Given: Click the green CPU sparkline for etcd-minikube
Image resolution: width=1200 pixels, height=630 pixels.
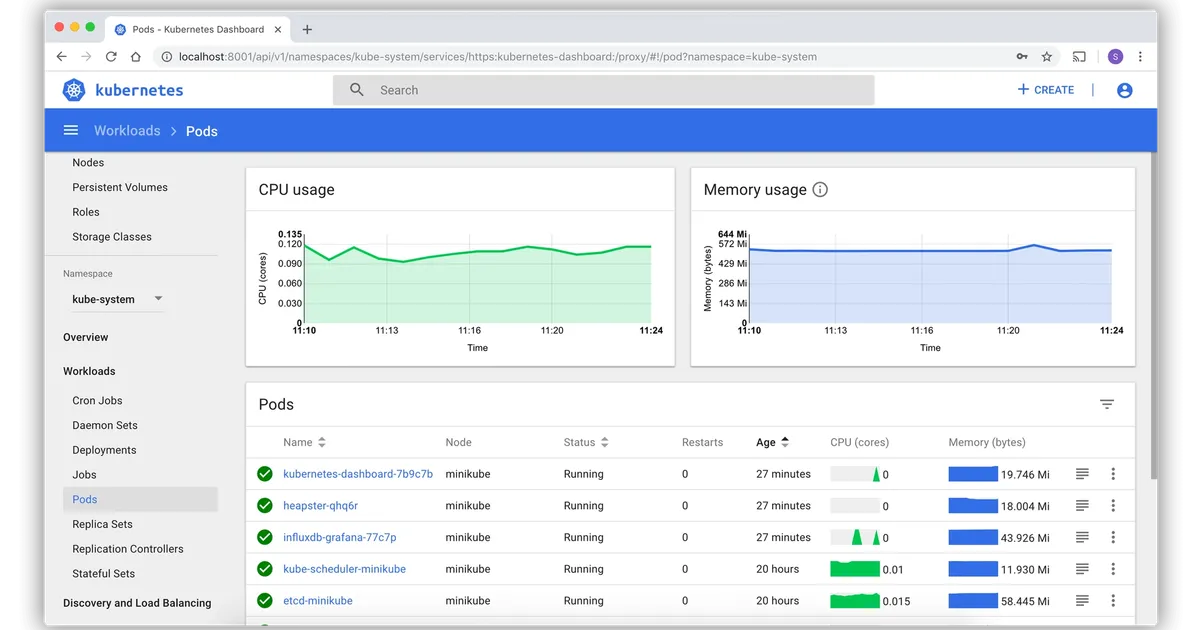Looking at the screenshot, I should (855, 601).
